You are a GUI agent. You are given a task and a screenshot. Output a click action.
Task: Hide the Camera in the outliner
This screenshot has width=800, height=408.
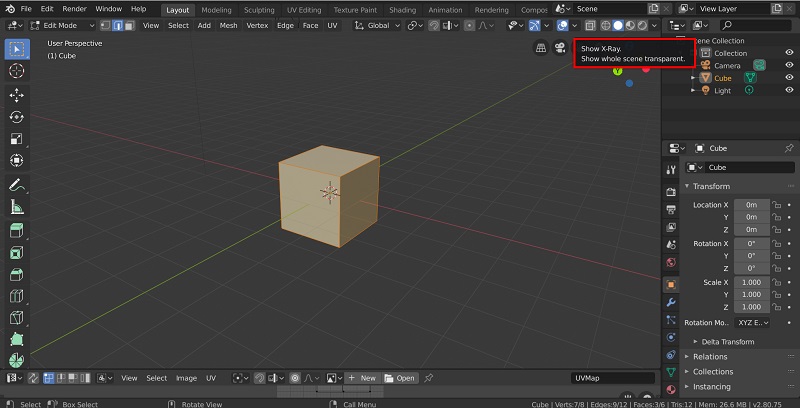pyautogui.click(x=789, y=65)
